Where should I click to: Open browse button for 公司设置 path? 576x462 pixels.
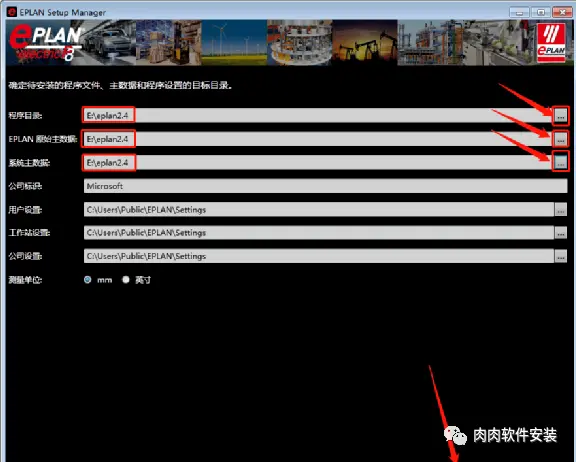point(561,256)
